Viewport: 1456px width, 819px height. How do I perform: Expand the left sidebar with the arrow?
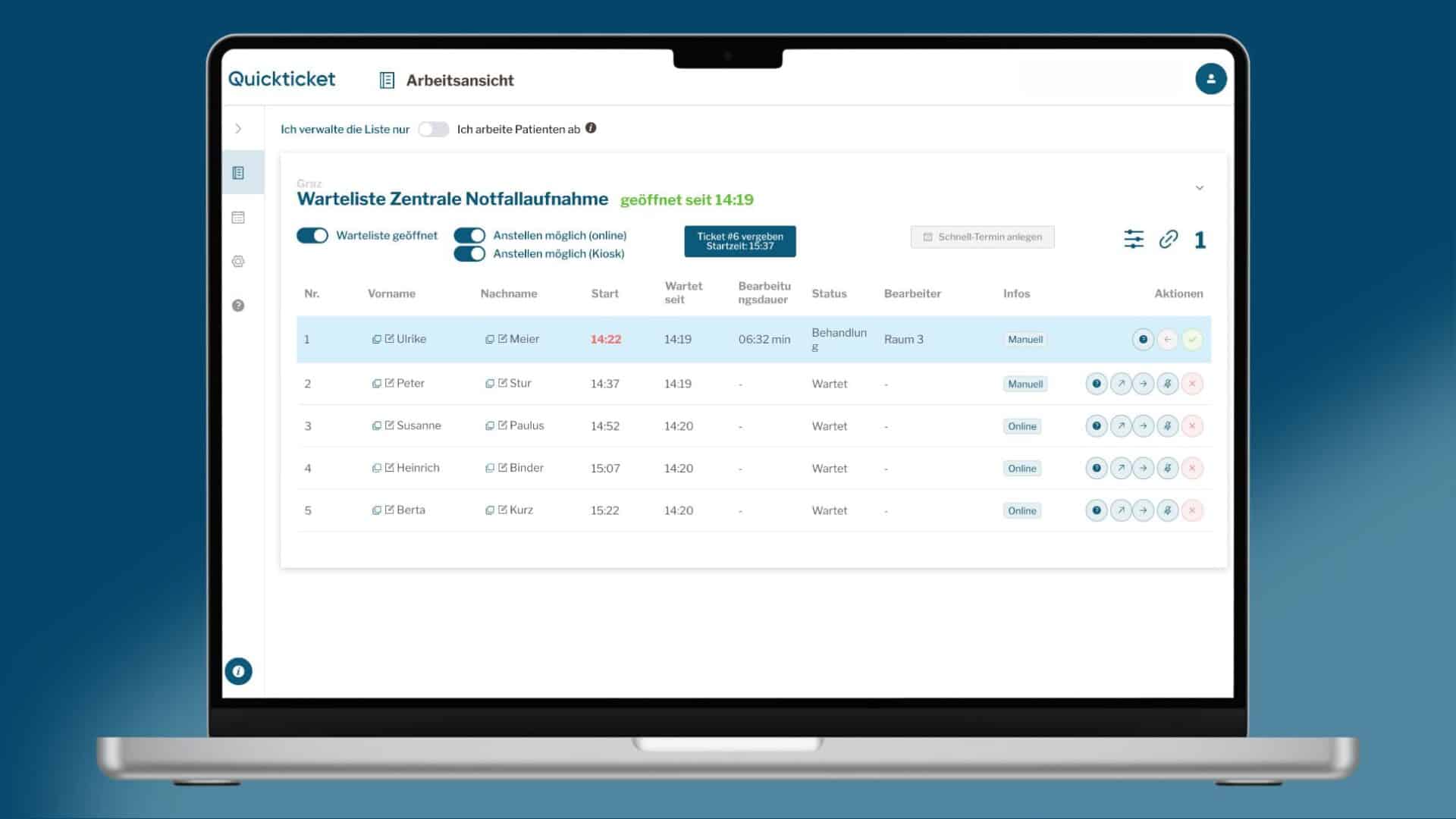click(x=238, y=129)
